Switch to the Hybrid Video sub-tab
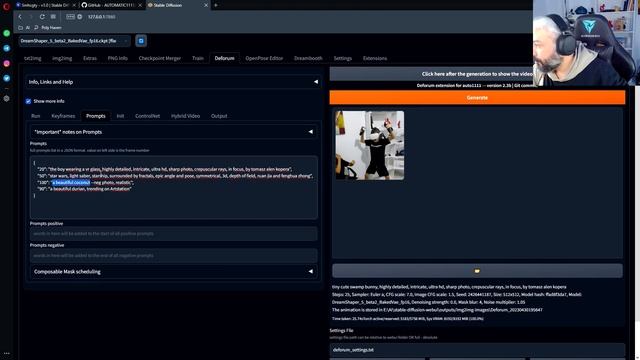Viewport: 640px width, 360px height. pos(185,116)
